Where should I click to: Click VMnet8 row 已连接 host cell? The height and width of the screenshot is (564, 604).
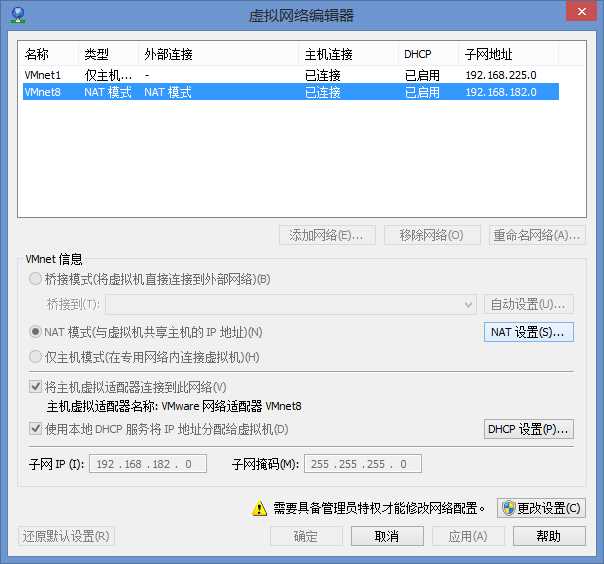(x=322, y=92)
